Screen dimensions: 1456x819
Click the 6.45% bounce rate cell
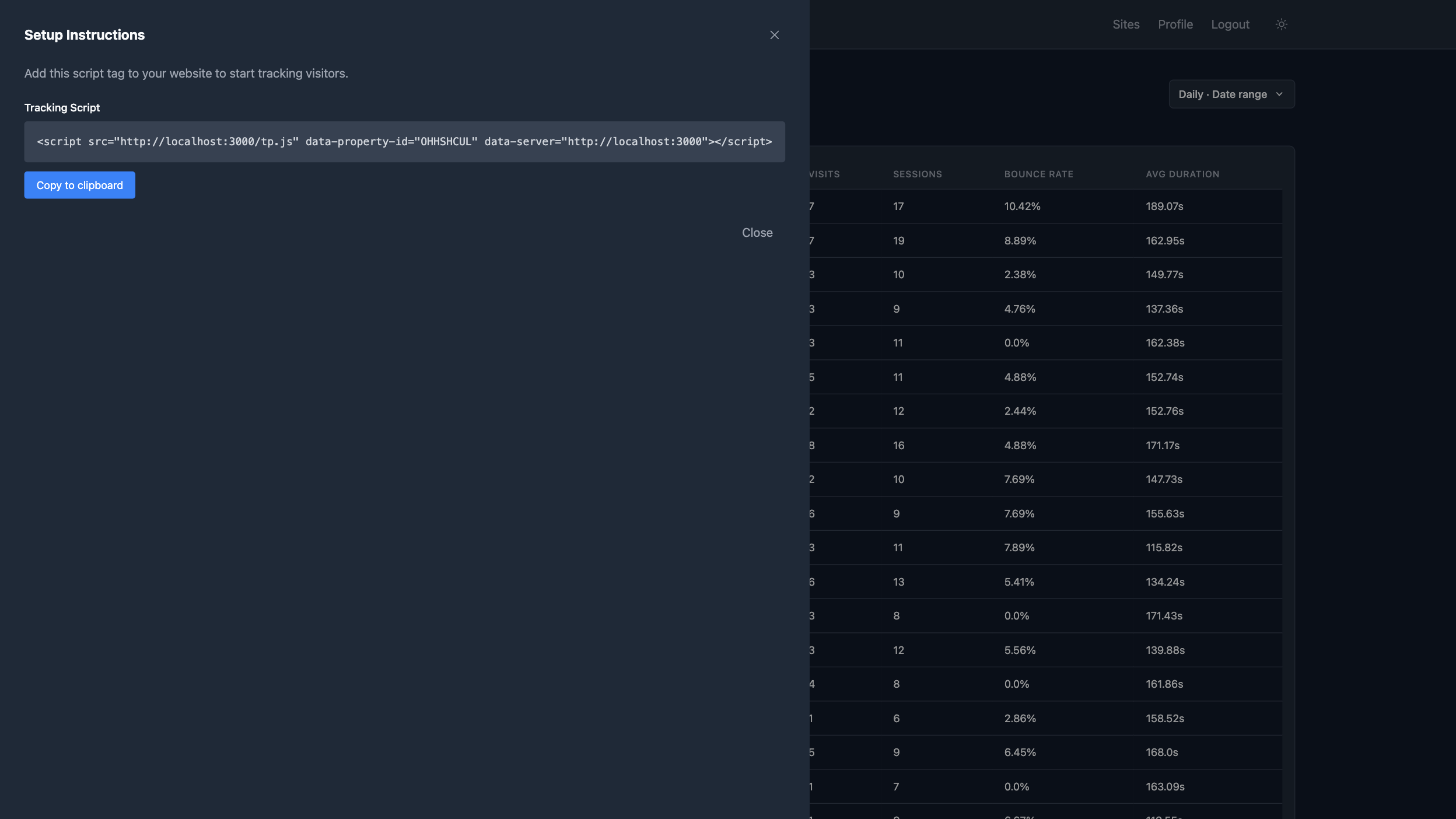coord(1020,752)
